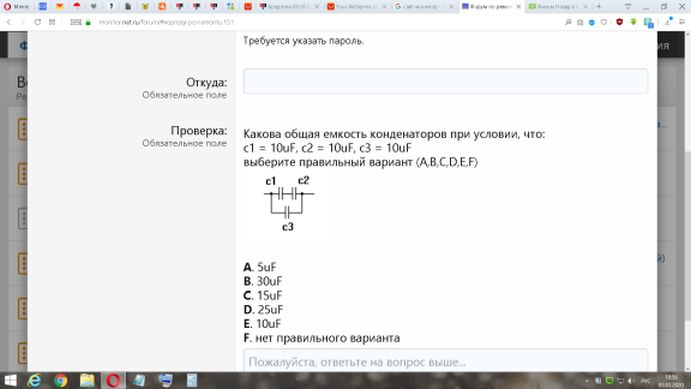Viewport: 691px width, 389px height.
Task: Click 'F. нет правильного варианта' text
Action: tap(322, 338)
